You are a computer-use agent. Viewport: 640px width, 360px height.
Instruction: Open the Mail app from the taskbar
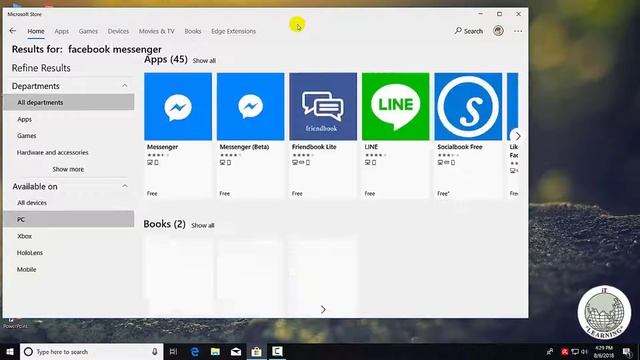tap(236, 351)
